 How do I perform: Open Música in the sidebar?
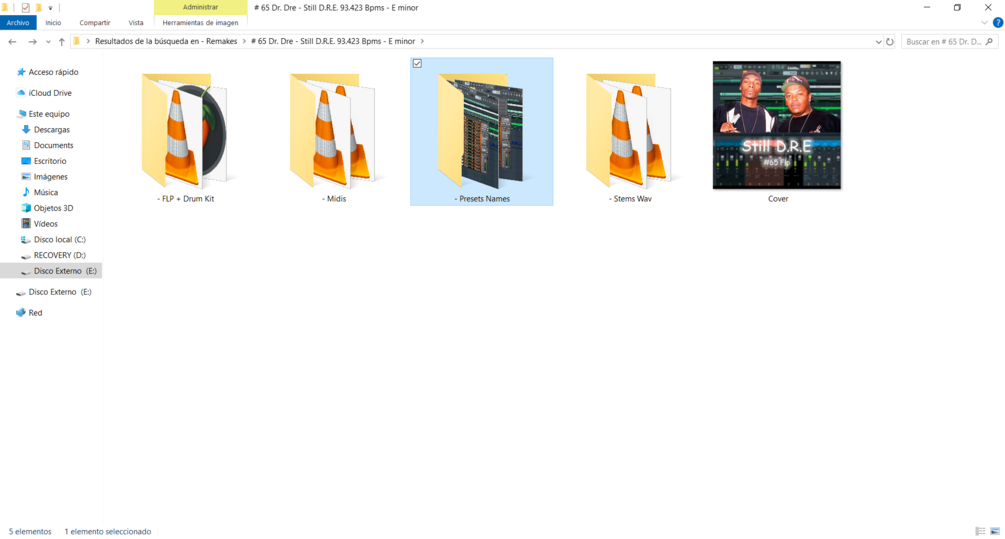point(46,192)
